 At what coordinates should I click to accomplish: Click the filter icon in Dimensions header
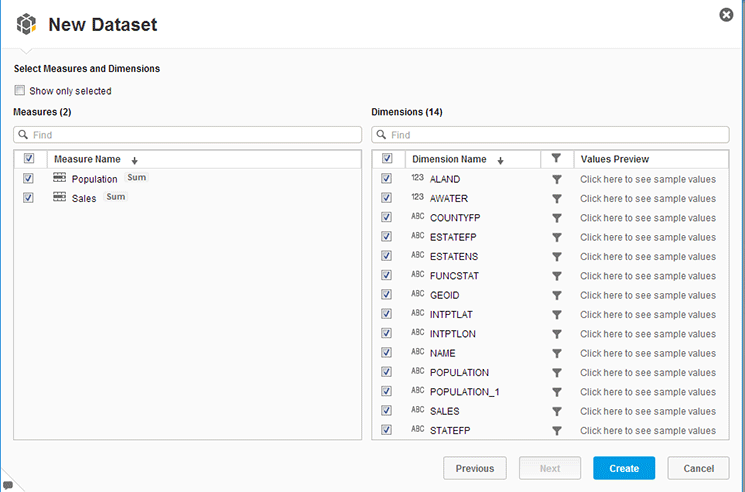556,159
